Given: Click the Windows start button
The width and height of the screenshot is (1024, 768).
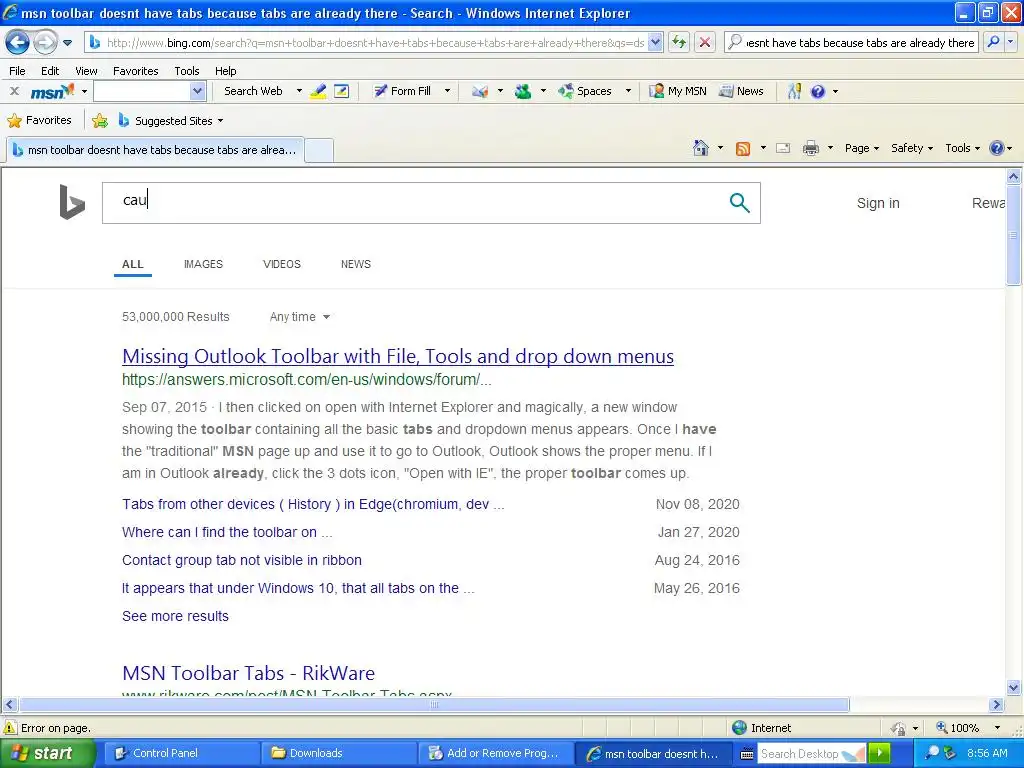Looking at the screenshot, I should [47, 754].
